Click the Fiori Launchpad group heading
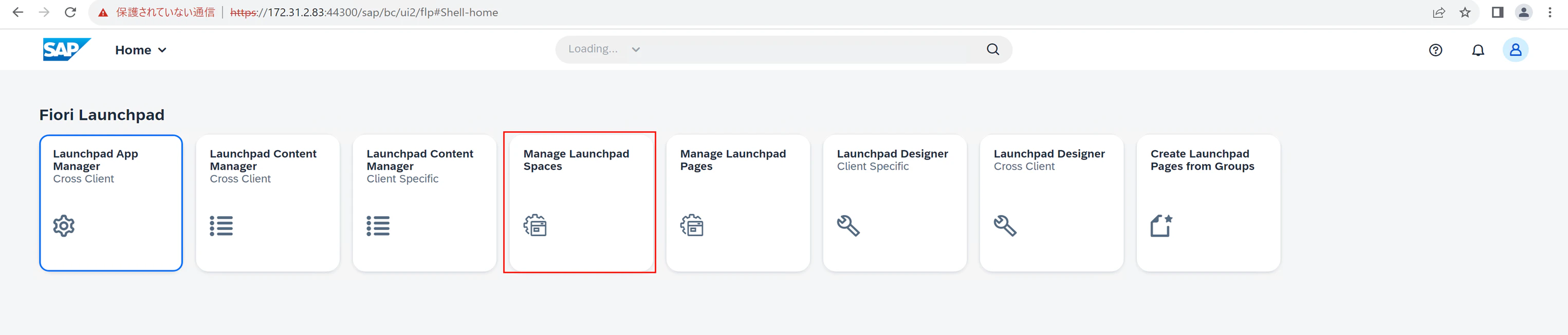 click(x=102, y=115)
